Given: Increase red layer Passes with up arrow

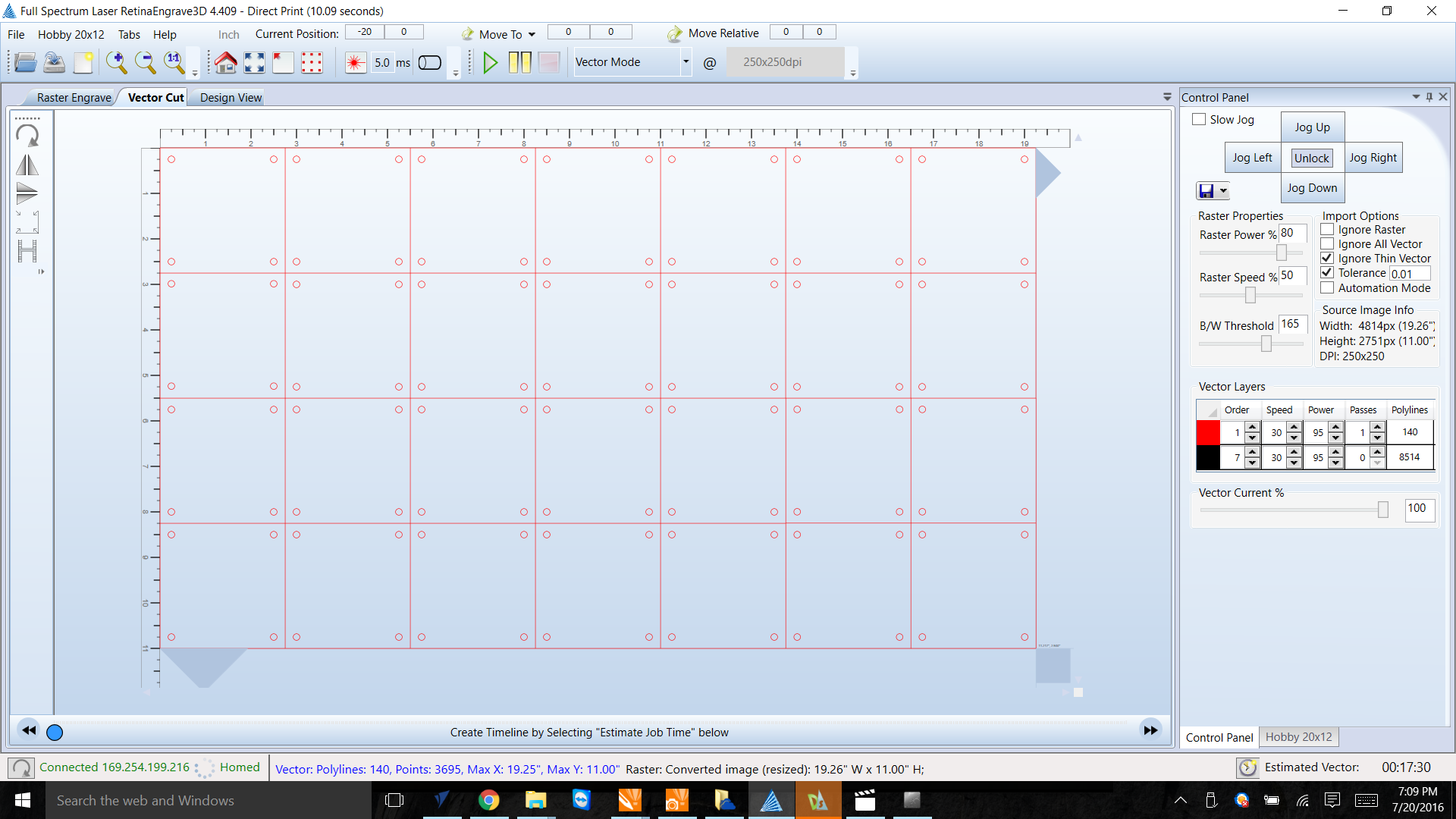Looking at the screenshot, I should [x=1378, y=427].
